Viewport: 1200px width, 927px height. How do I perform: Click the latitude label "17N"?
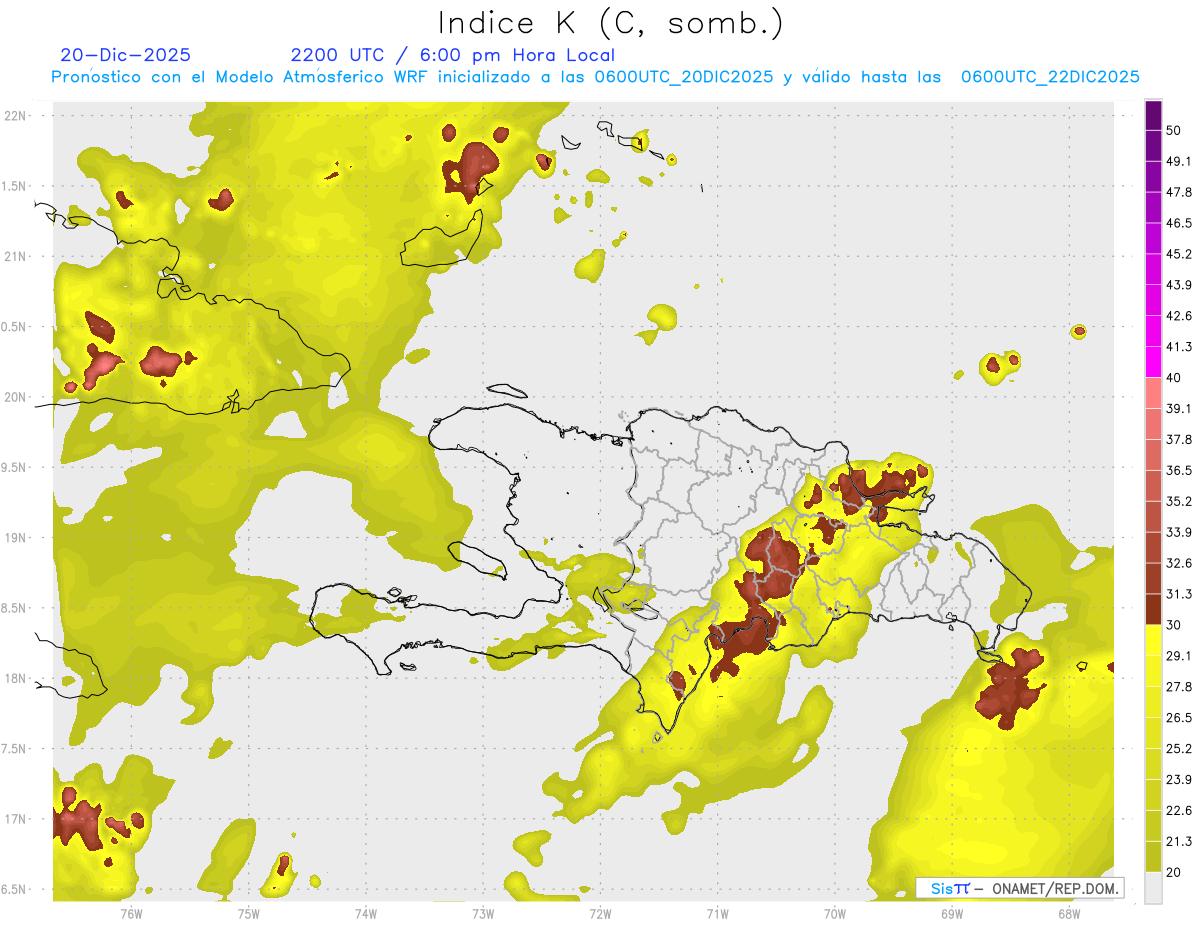[15, 820]
